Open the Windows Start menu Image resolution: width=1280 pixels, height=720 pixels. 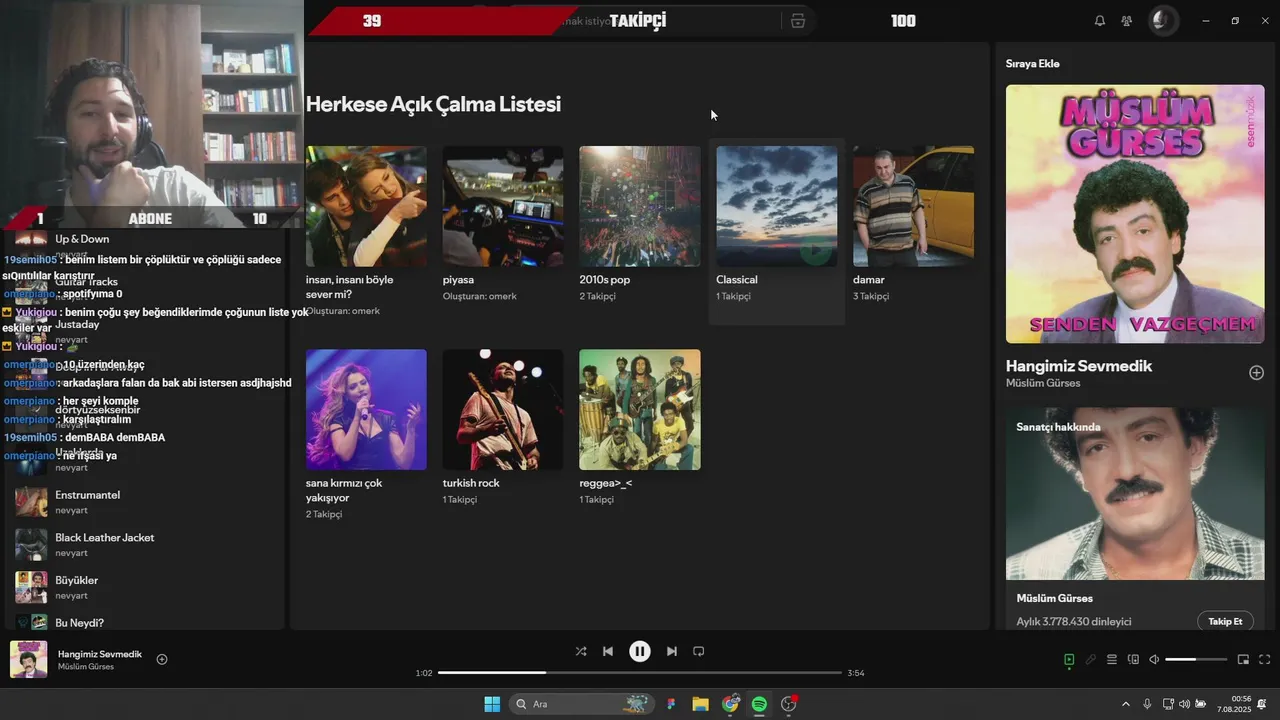[492, 704]
